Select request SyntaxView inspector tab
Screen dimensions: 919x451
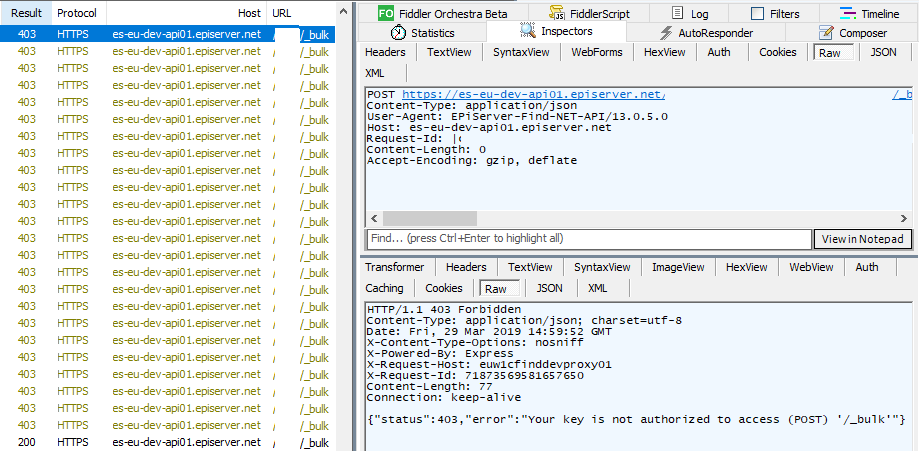(521, 52)
